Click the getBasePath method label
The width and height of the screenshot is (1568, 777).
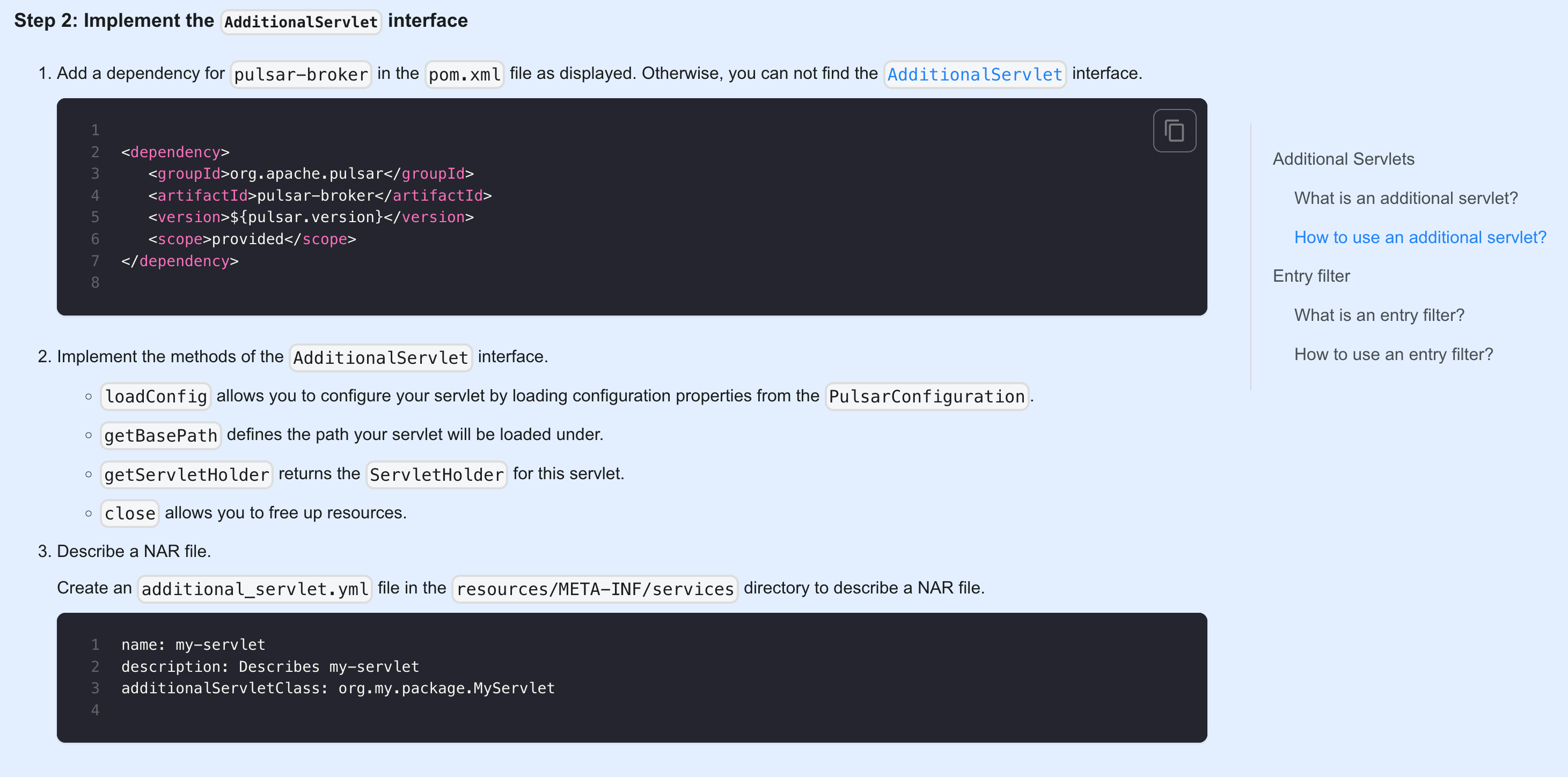(x=160, y=436)
